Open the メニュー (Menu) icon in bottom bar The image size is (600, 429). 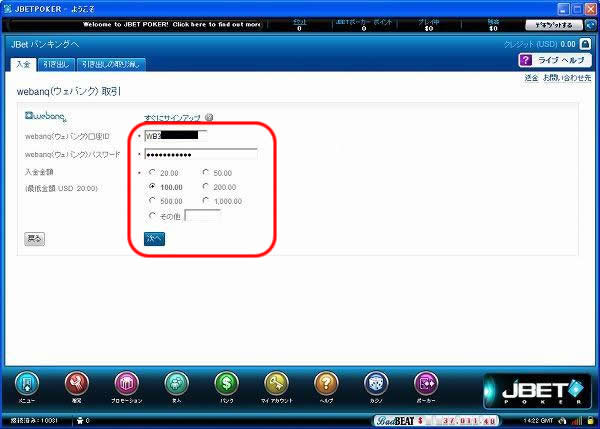click(x=27, y=383)
